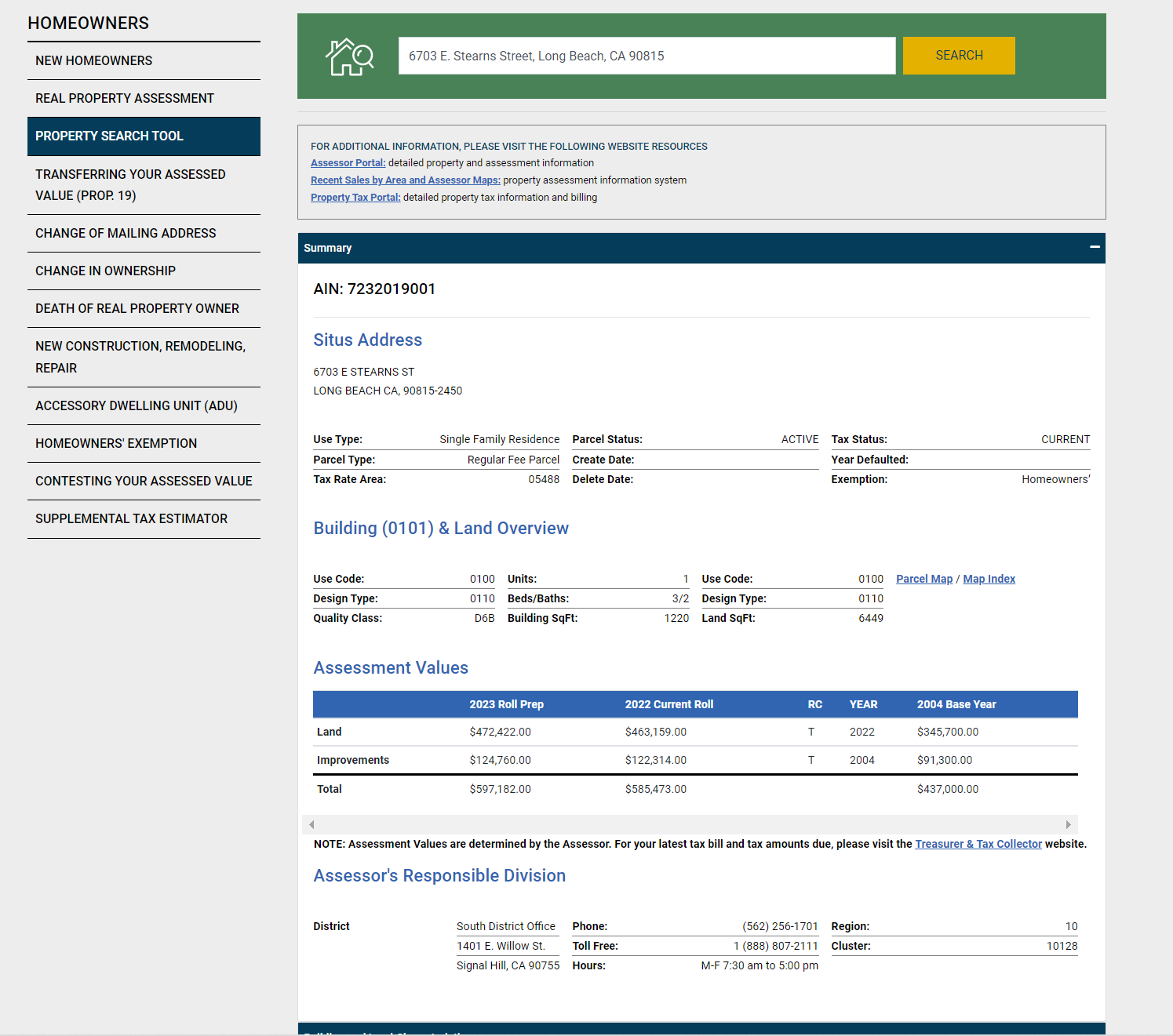Click the Improvements value $124,760.00
This screenshot has height=1036, width=1173.
500,760
